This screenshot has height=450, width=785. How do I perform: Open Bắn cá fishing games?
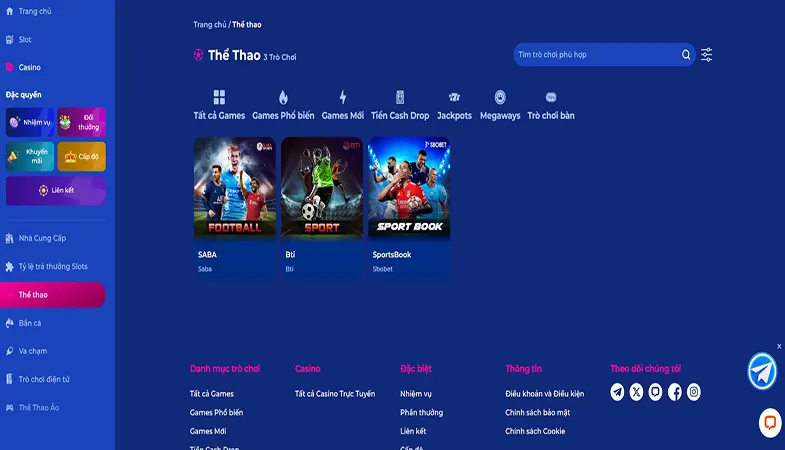pyautogui.click(x=24, y=323)
